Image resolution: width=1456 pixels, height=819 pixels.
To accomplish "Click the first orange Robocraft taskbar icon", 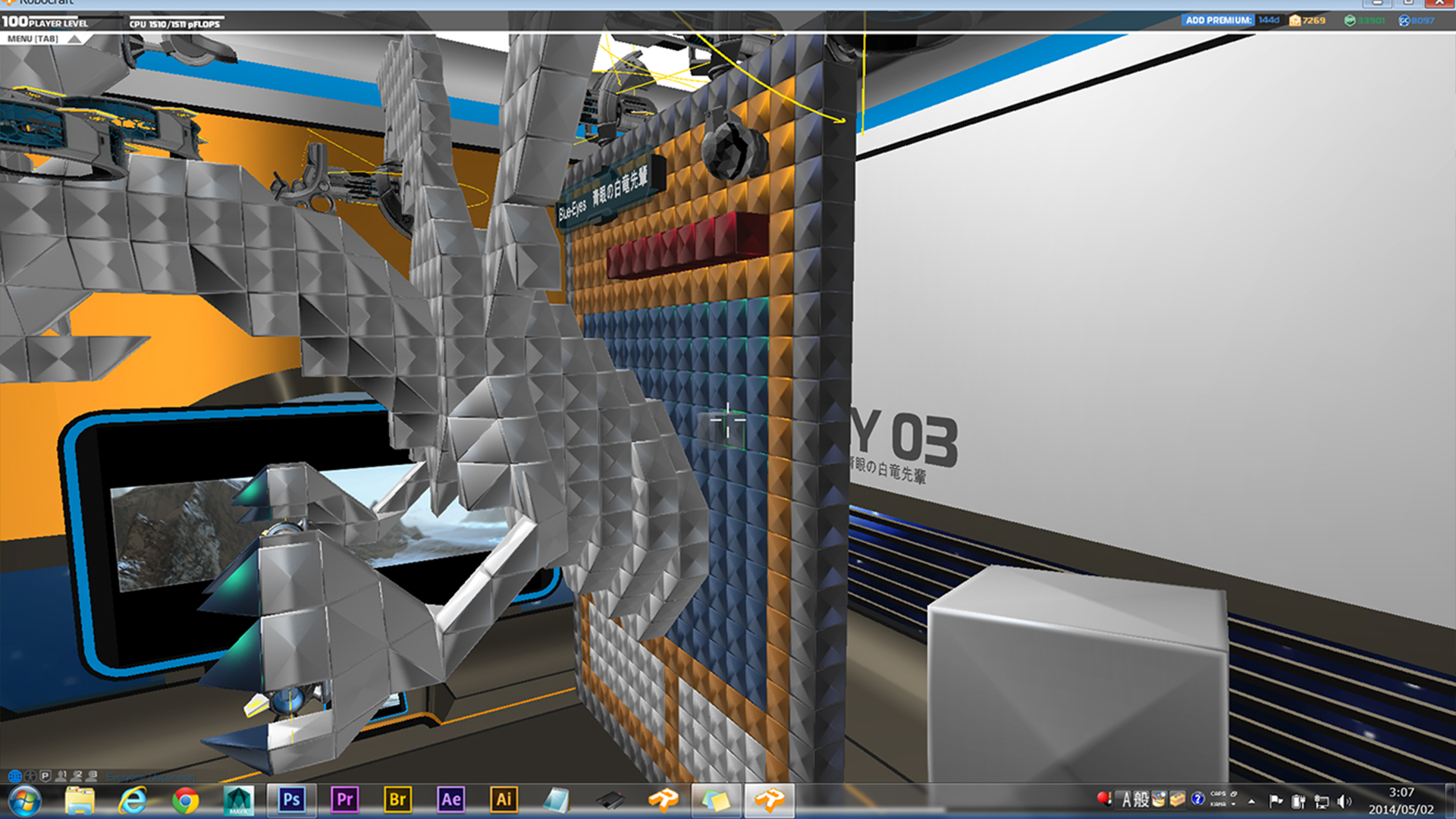I will pos(664,800).
